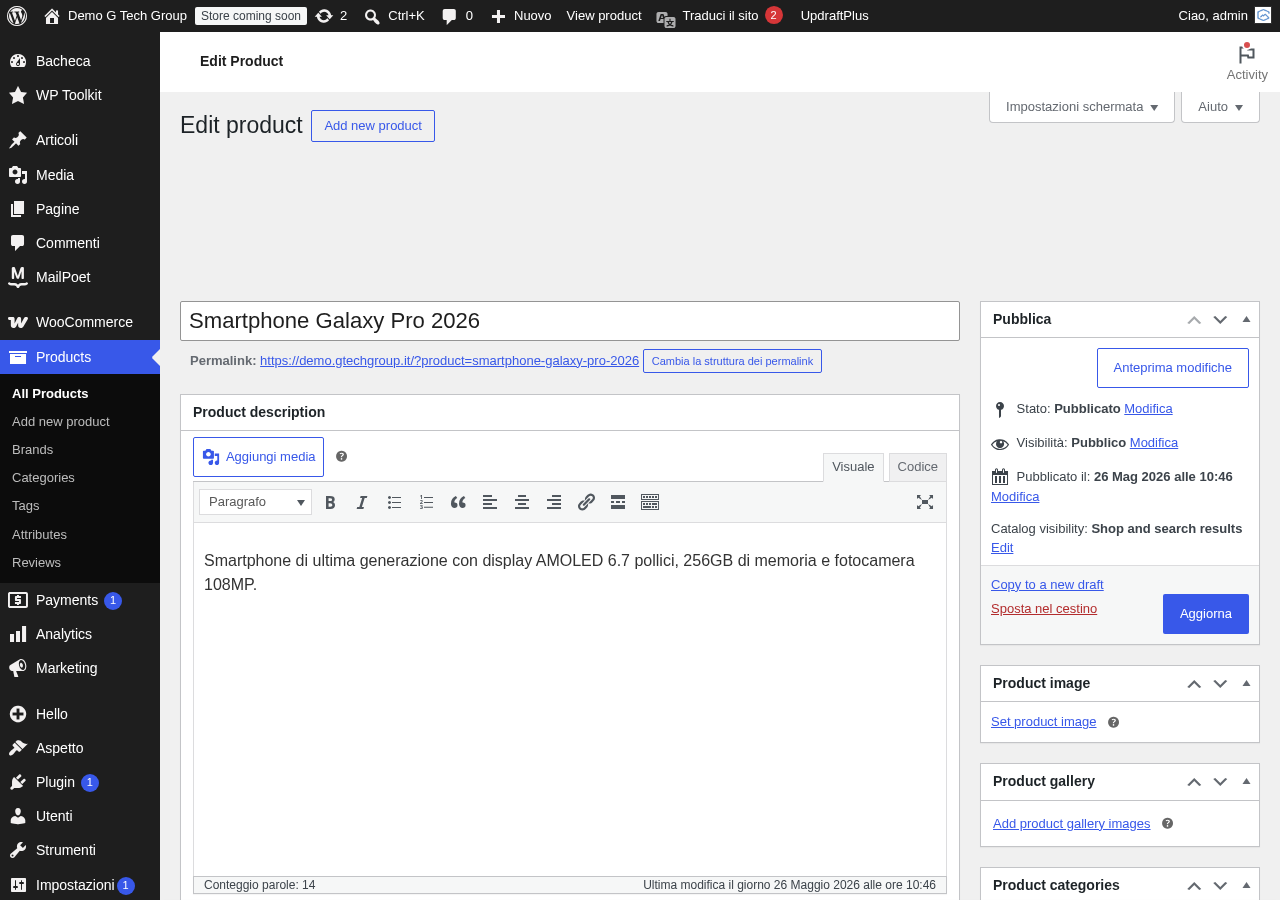Switch to the Codice editor tab
This screenshot has width=1280, height=900.
tap(918, 467)
